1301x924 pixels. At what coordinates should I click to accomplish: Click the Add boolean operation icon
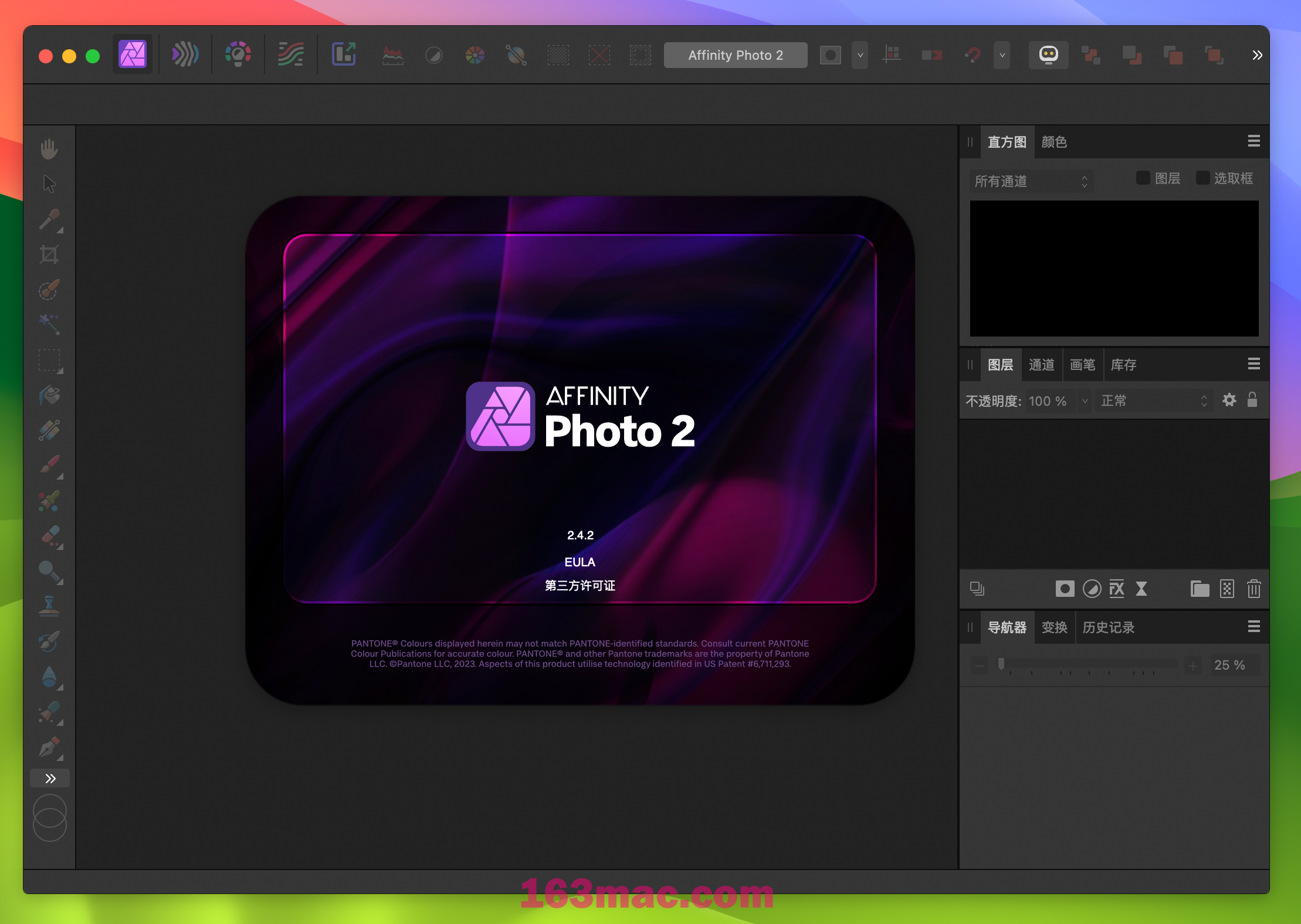point(1090,56)
